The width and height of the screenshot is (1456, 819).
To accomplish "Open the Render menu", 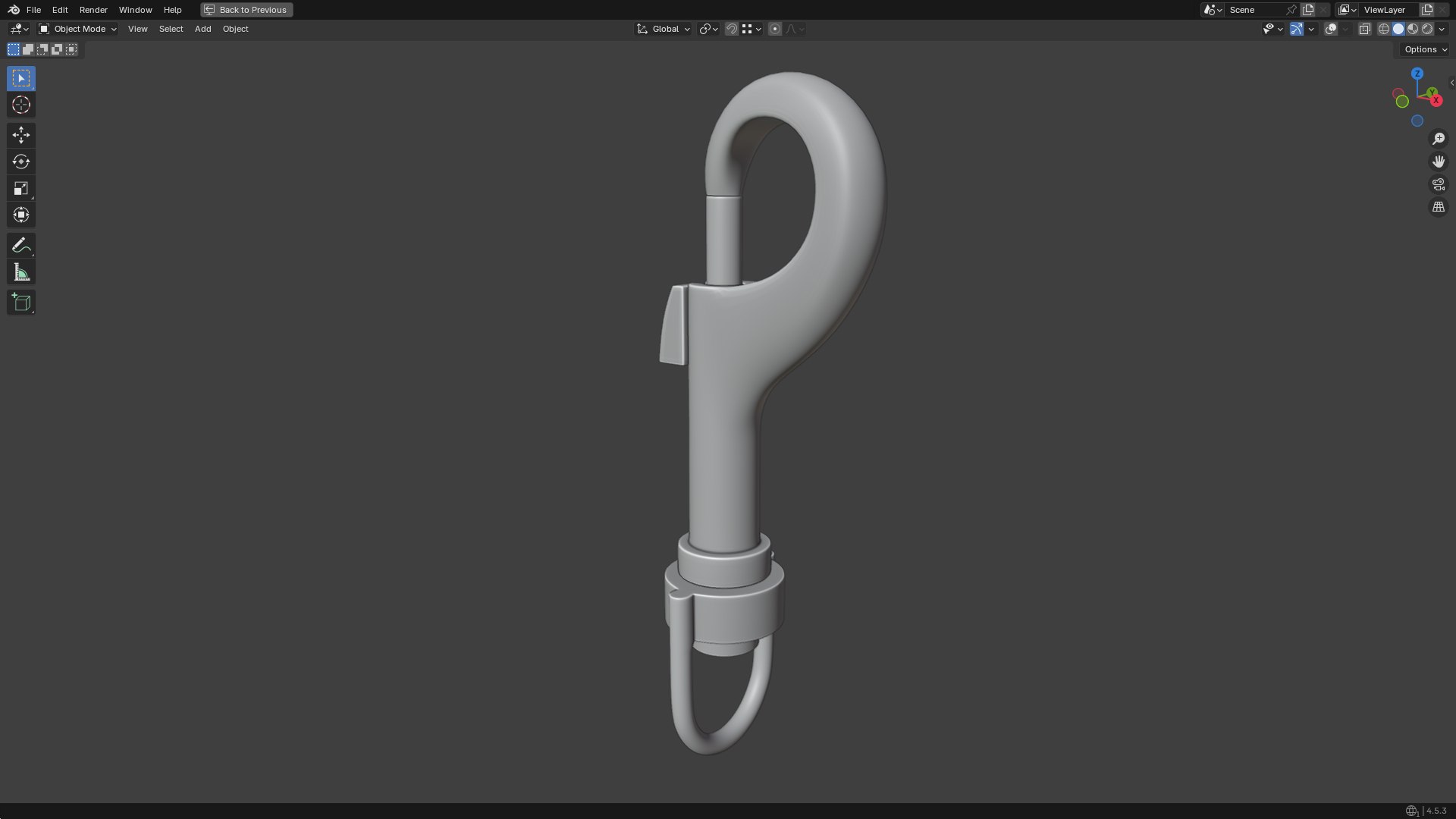I will [93, 10].
